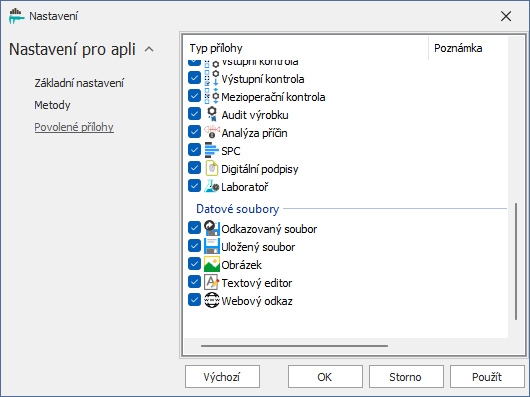
Task: Click the Analýza příčin fishbone icon
Action: 212,132
